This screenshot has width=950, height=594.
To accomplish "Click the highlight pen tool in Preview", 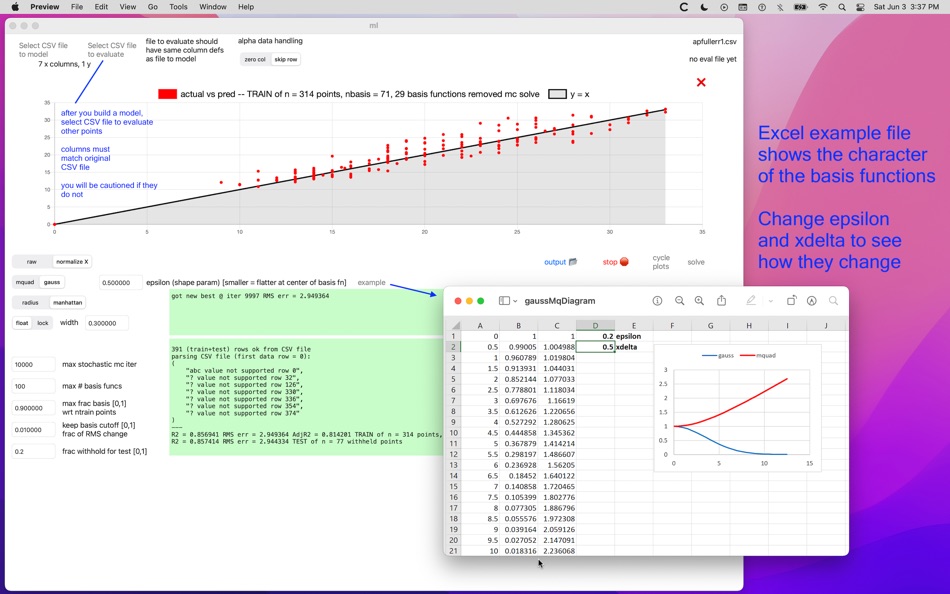I will pyautogui.click(x=751, y=301).
